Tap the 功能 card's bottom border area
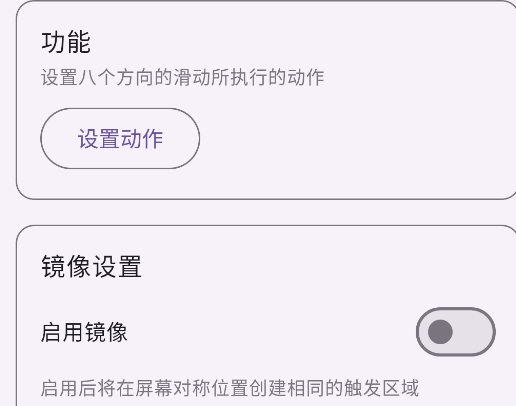Image resolution: width=516 pixels, height=406 pixels. coord(267,199)
